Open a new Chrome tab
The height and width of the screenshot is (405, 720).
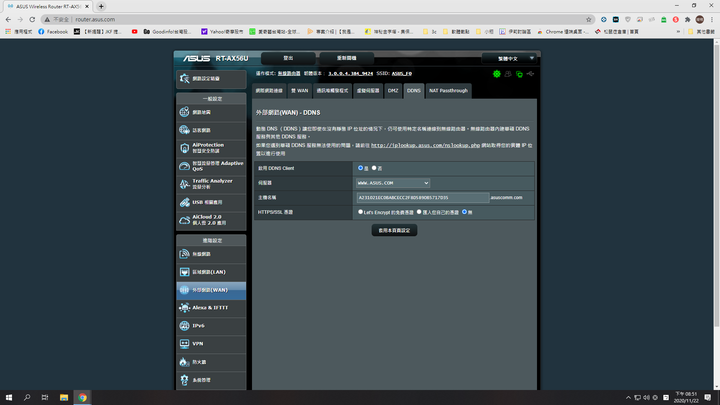pyautogui.click(x=101, y=6)
